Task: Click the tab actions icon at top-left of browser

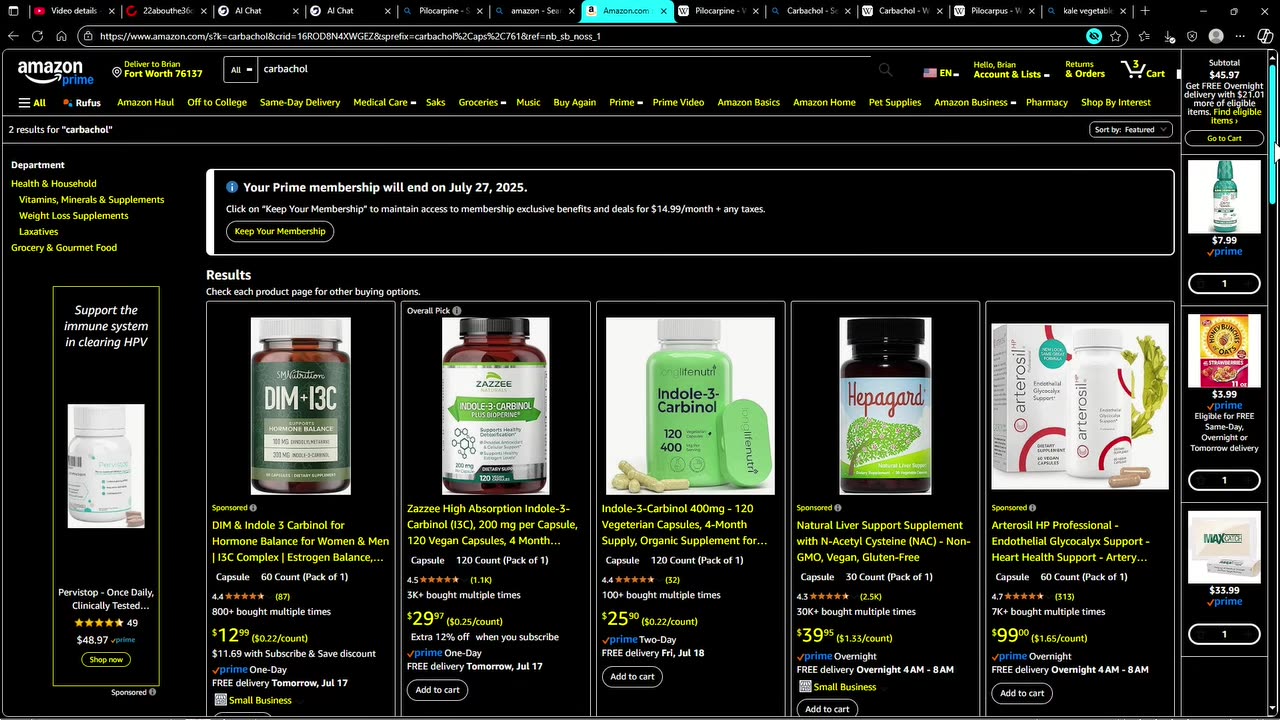Action: click(x=13, y=11)
